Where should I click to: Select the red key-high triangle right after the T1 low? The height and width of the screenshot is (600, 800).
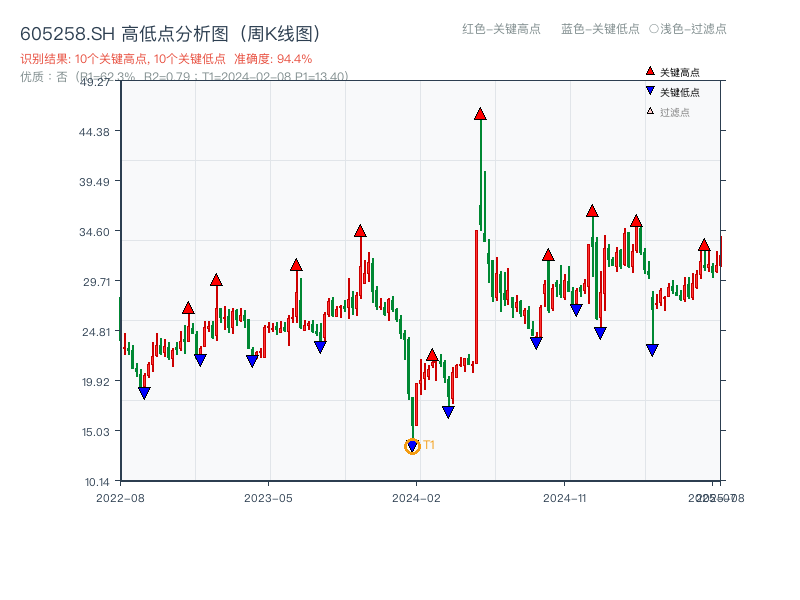[432, 355]
